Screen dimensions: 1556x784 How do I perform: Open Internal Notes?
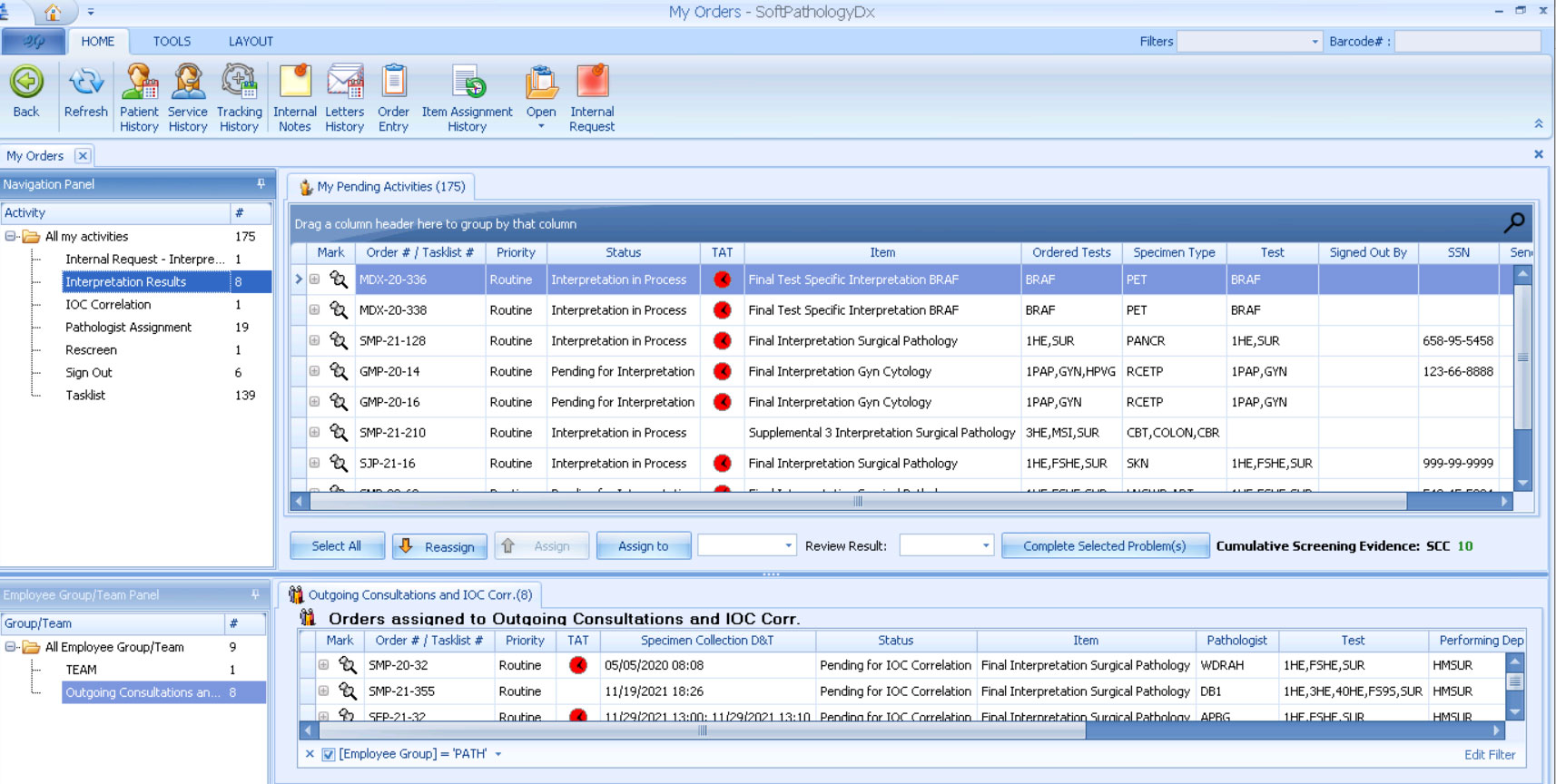295,83
